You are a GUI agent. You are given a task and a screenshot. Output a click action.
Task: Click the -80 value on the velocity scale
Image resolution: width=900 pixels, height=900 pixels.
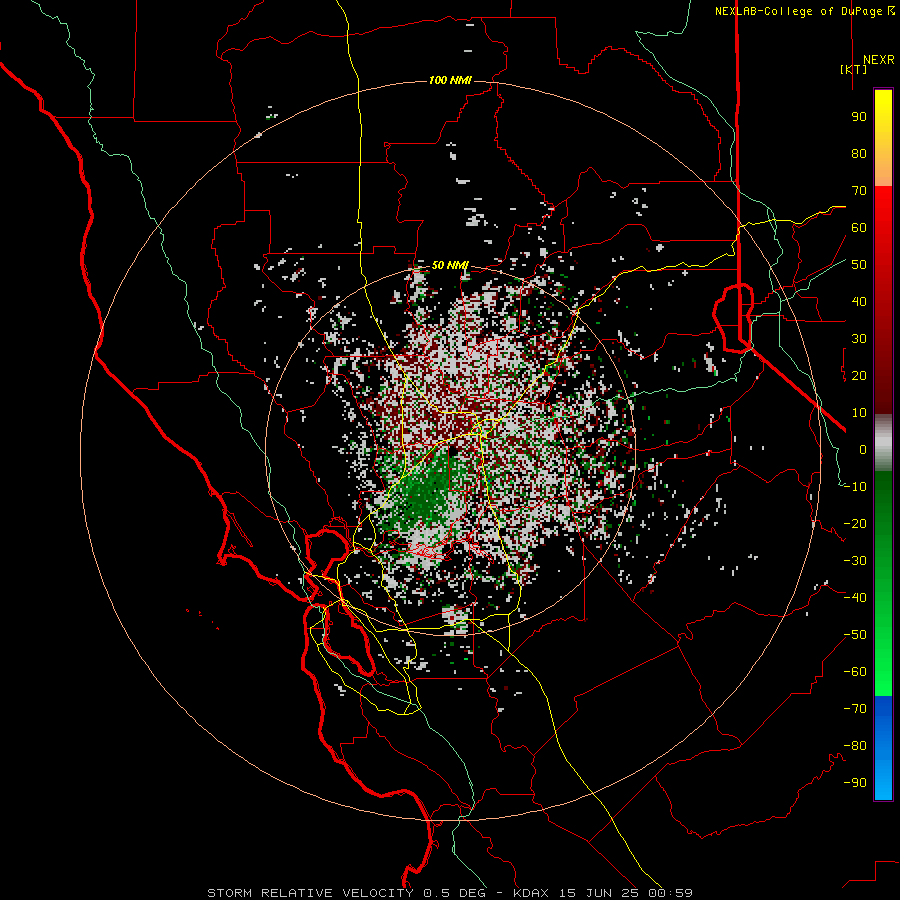pyautogui.click(x=855, y=746)
